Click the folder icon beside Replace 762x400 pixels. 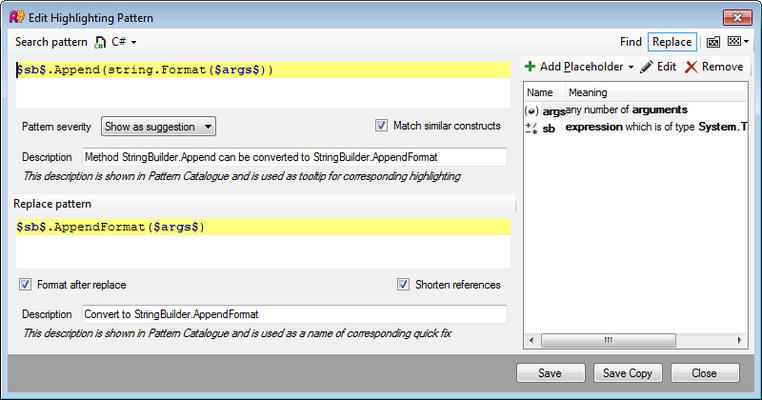713,42
